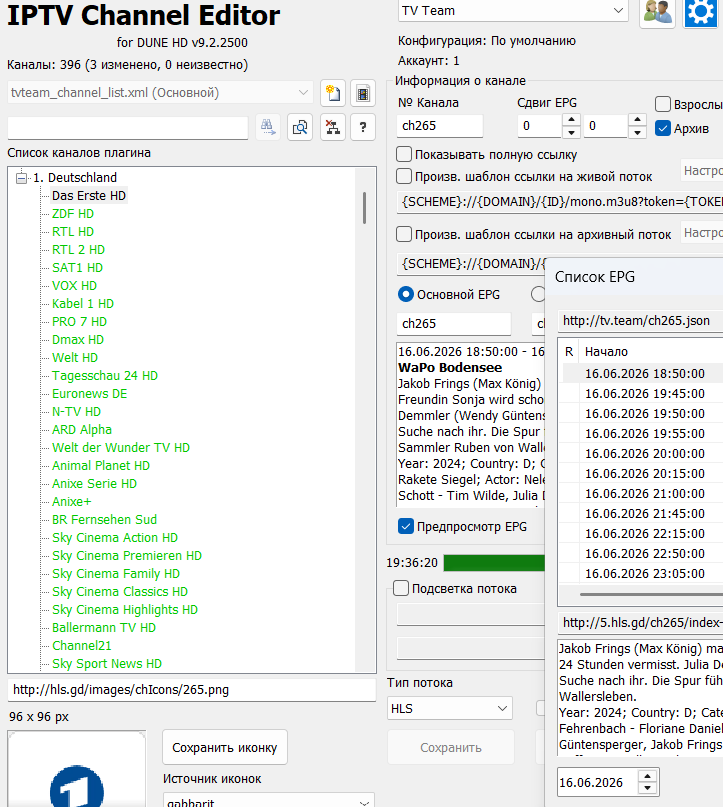Open the tvteam_channel_list.xml dropdown
The width and height of the screenshot is (723, 807).
(x=160, y=93)
